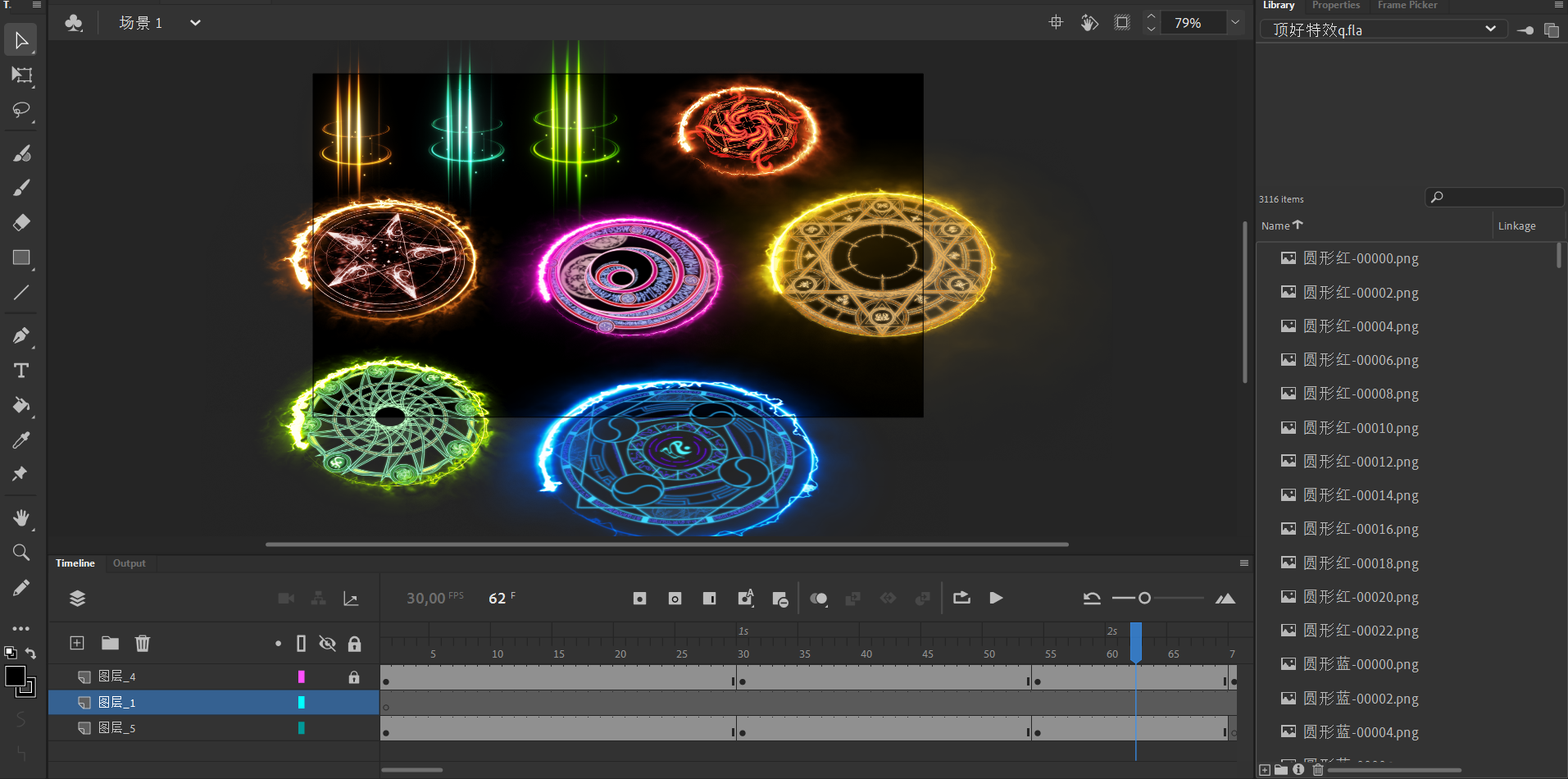Select the Eraser tool
Image resolution: width=1568 pixels, height=779 pixels.
[21, 222]
